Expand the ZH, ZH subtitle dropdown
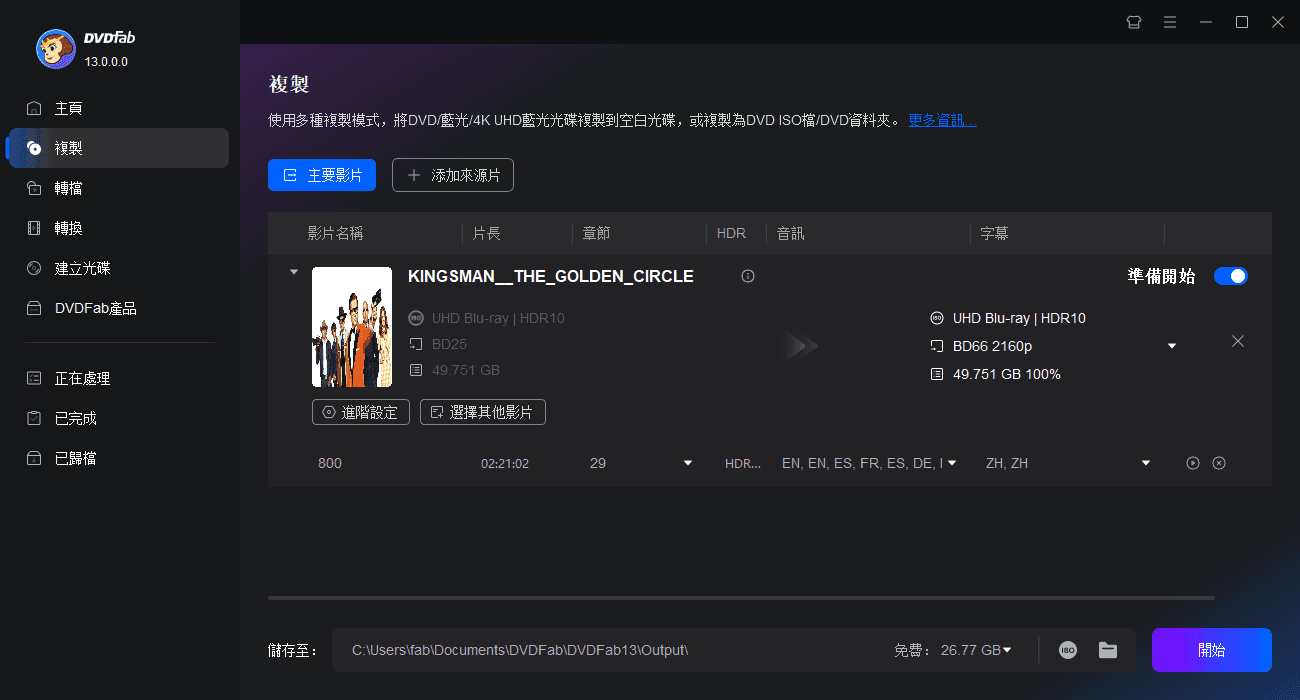Viewport: 1300px width, 700px height. [x=1146, y=463]
